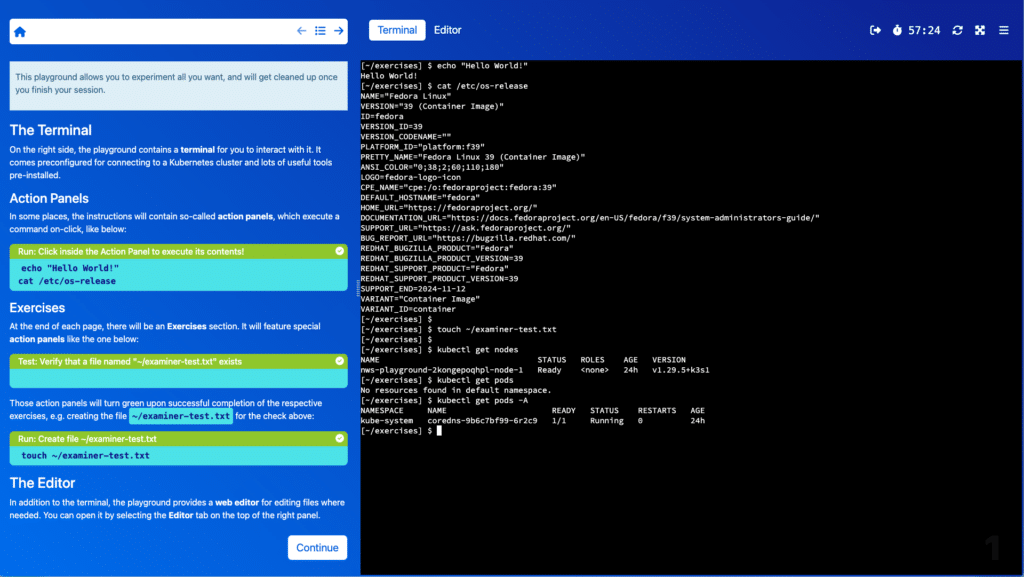Click the stopwatch timer icon
Viewport: 1024px width, 577px height.
tap(897, 30)
